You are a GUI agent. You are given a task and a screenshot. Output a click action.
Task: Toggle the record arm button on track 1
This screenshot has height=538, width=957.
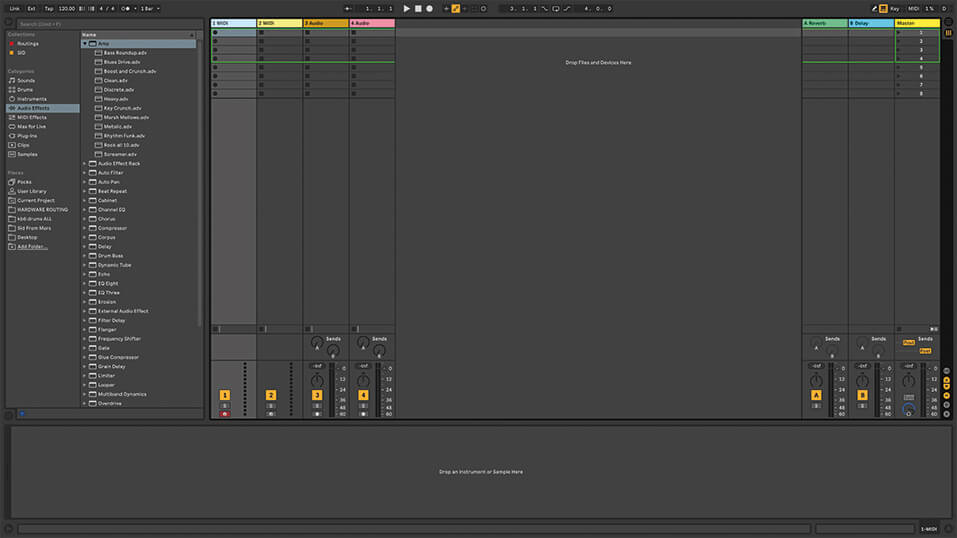(225, 414)
